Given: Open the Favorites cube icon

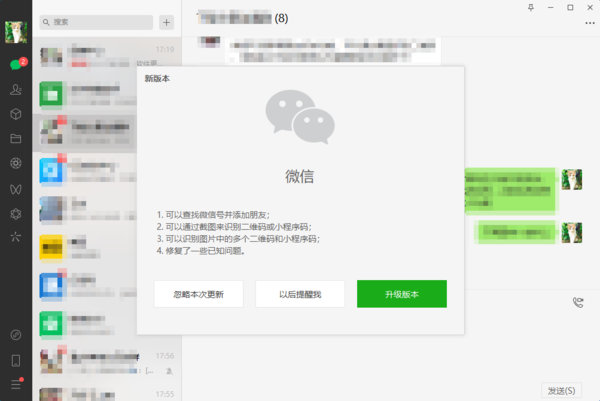Looking at the screenshot, I should point(16,114).
